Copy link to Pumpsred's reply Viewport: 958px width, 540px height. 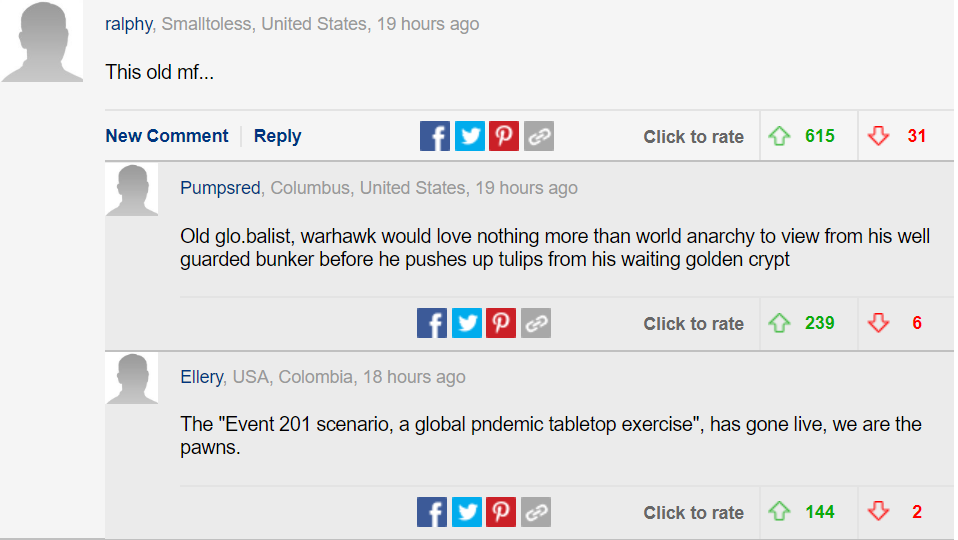click(536, 323)
